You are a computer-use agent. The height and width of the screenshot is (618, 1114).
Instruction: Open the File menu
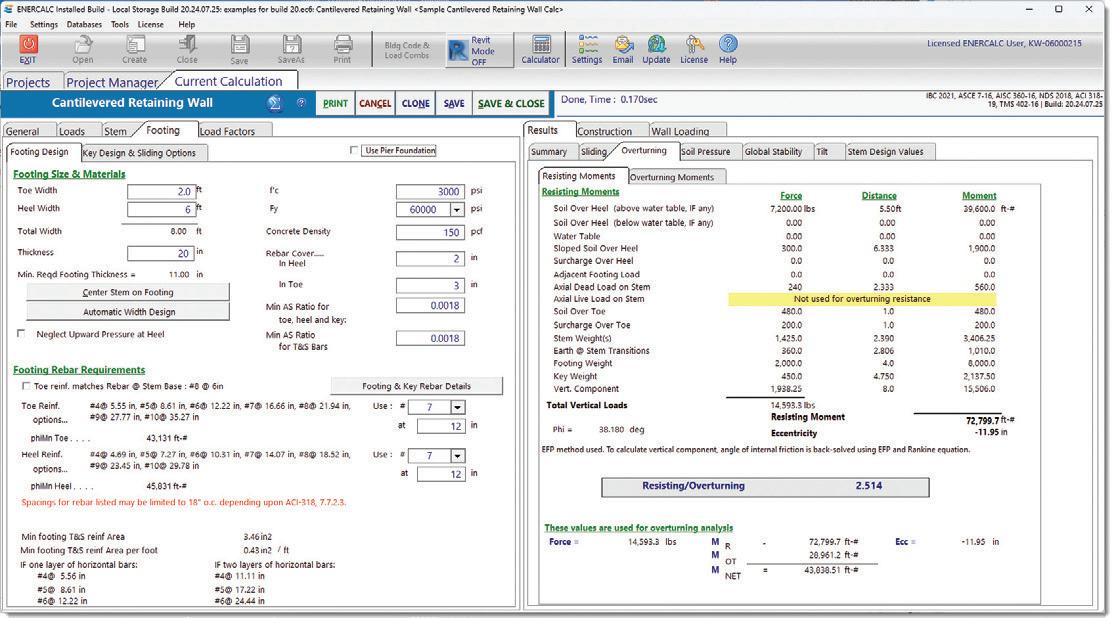tap(11, 24)
